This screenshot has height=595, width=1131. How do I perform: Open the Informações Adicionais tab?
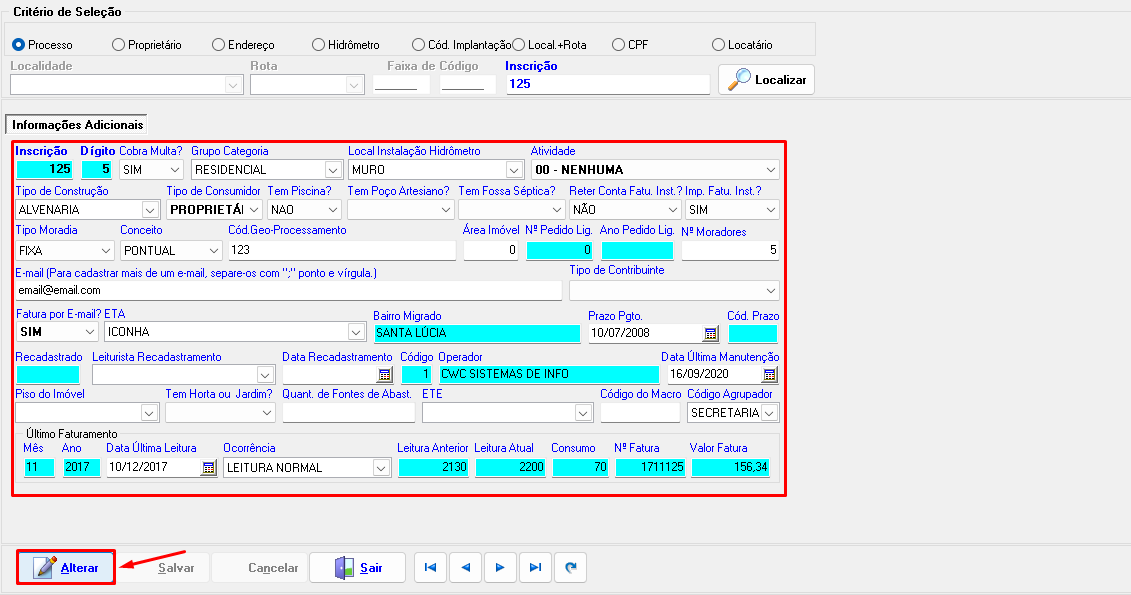click(77, 125)
